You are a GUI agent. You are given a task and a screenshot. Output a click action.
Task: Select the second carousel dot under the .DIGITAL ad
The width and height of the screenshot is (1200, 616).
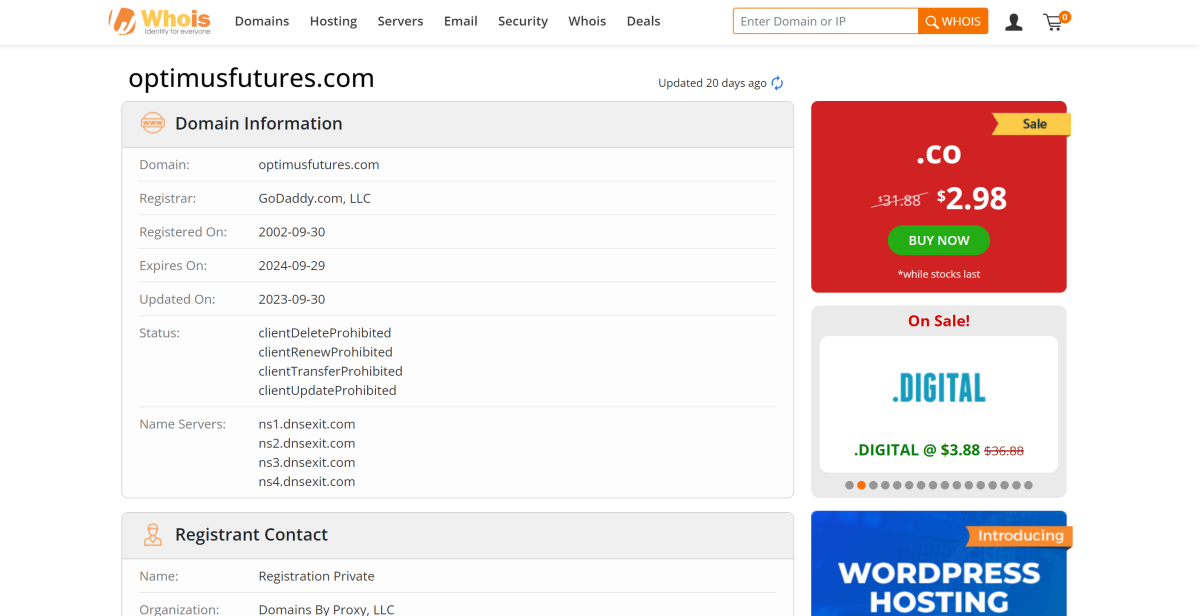pos(861,484)
